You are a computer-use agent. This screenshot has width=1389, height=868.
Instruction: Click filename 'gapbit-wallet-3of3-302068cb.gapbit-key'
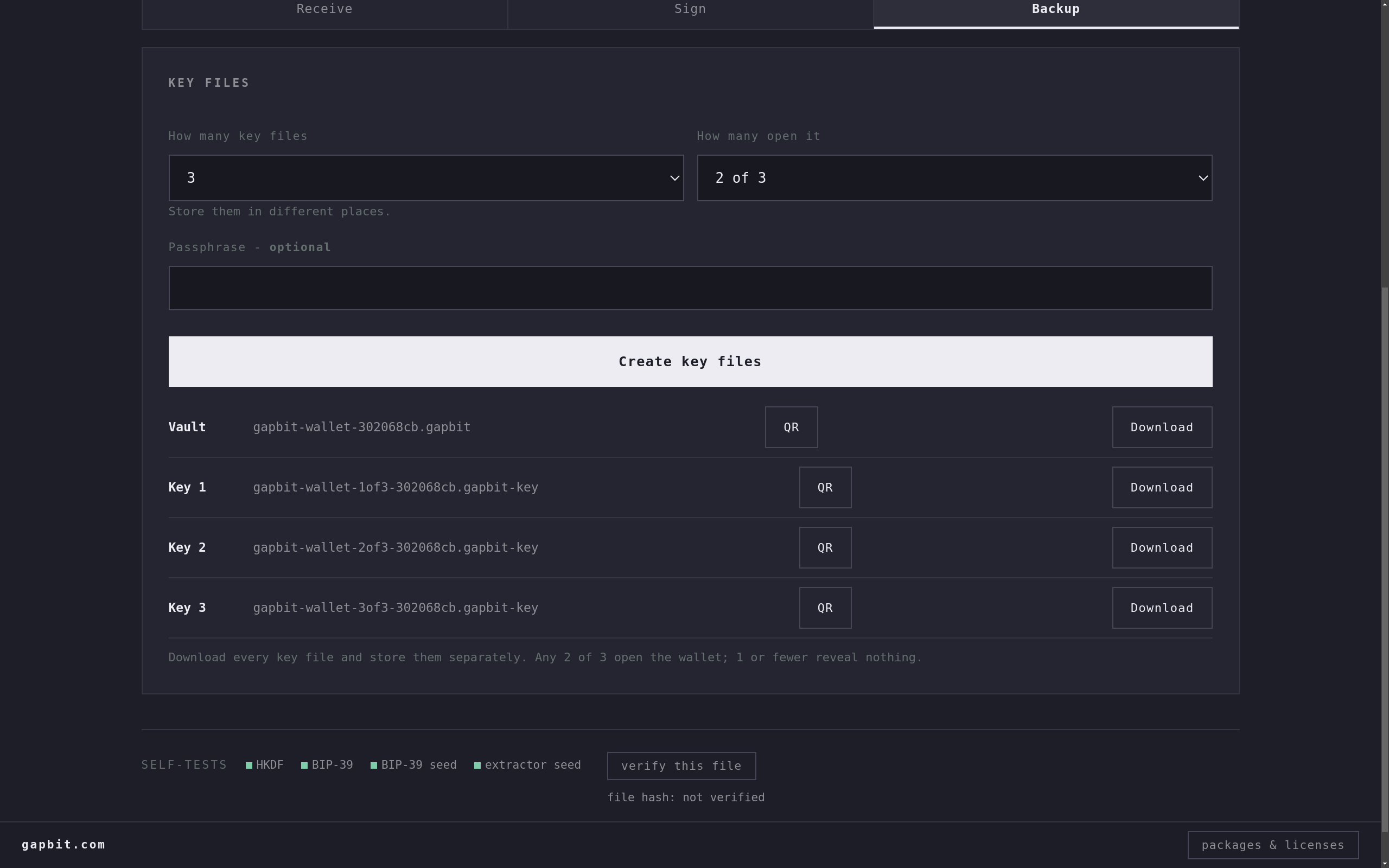396,608
